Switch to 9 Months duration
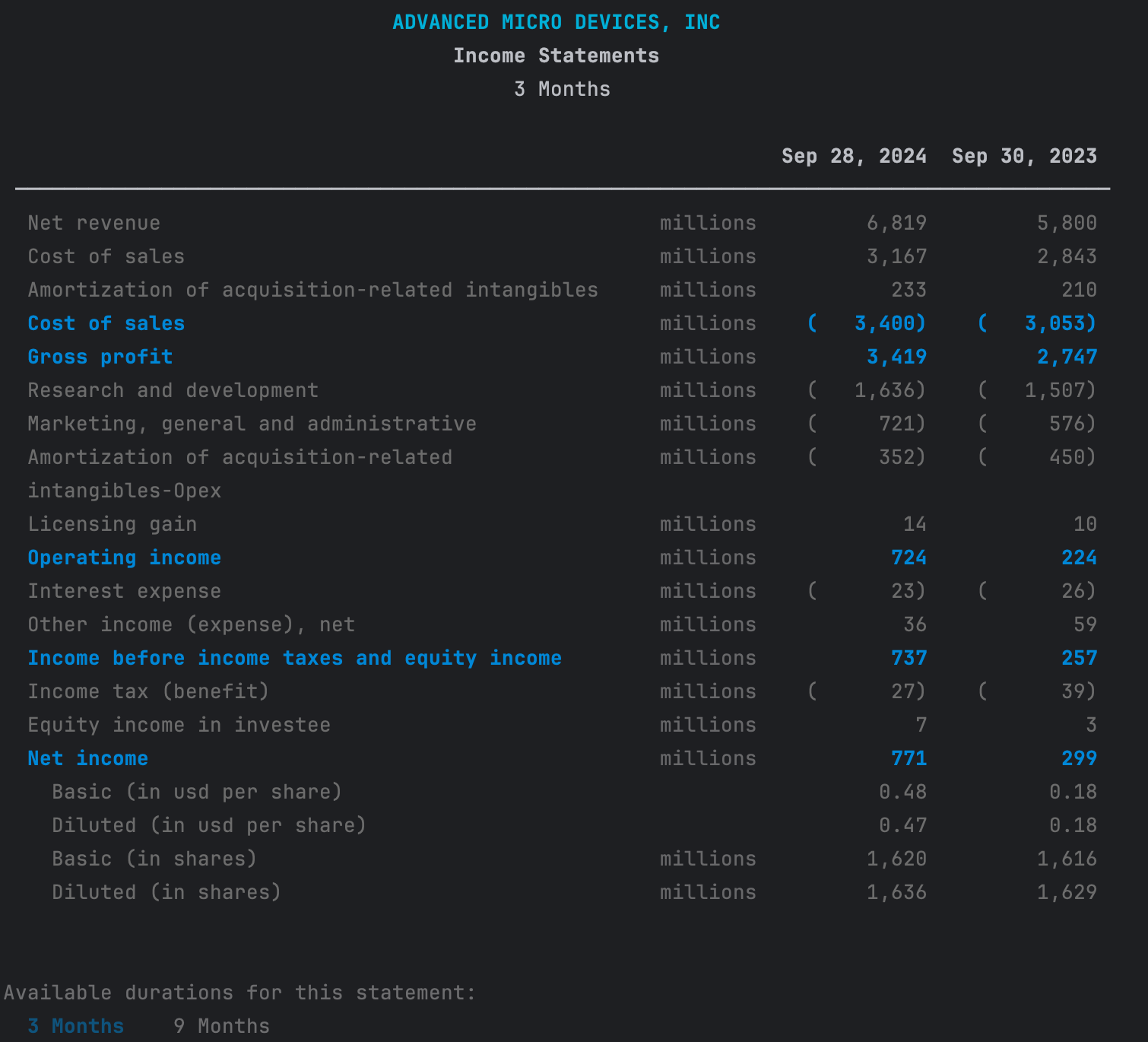The height and width of the screenshot is (1042, 1148). point(221,1026)
